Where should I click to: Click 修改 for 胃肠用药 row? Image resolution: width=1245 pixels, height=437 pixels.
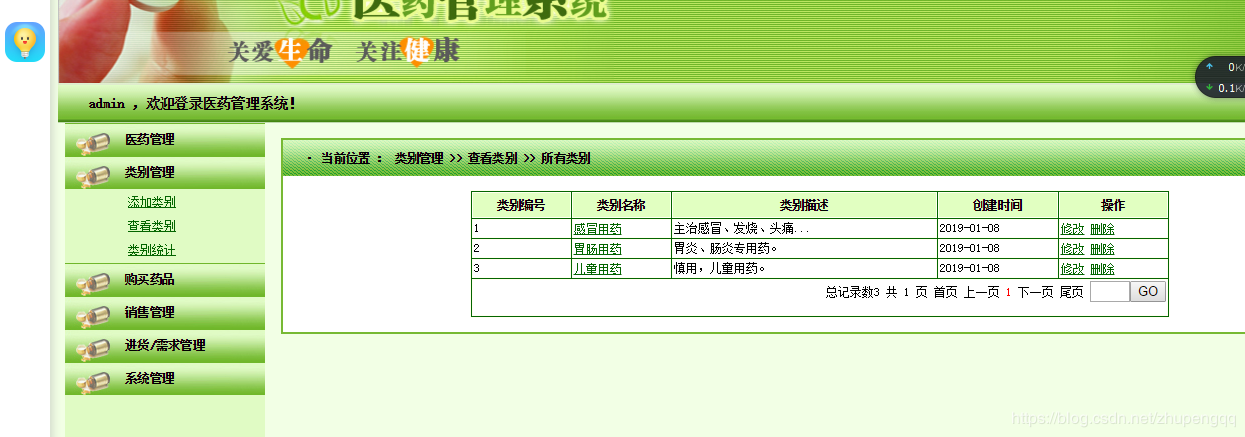tap(1072, 249)
